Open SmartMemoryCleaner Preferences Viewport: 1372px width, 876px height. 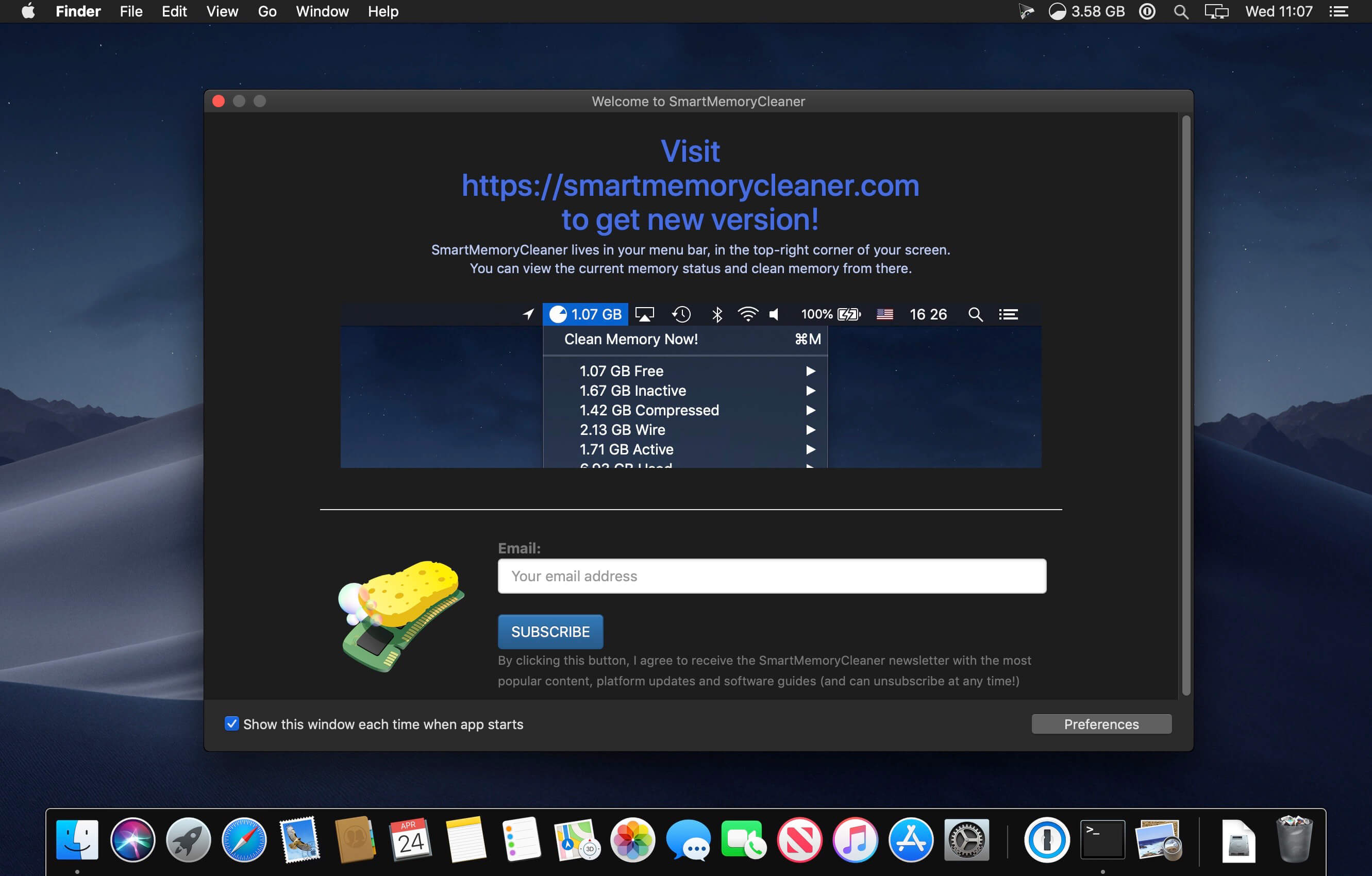(x=1101, y=724)
